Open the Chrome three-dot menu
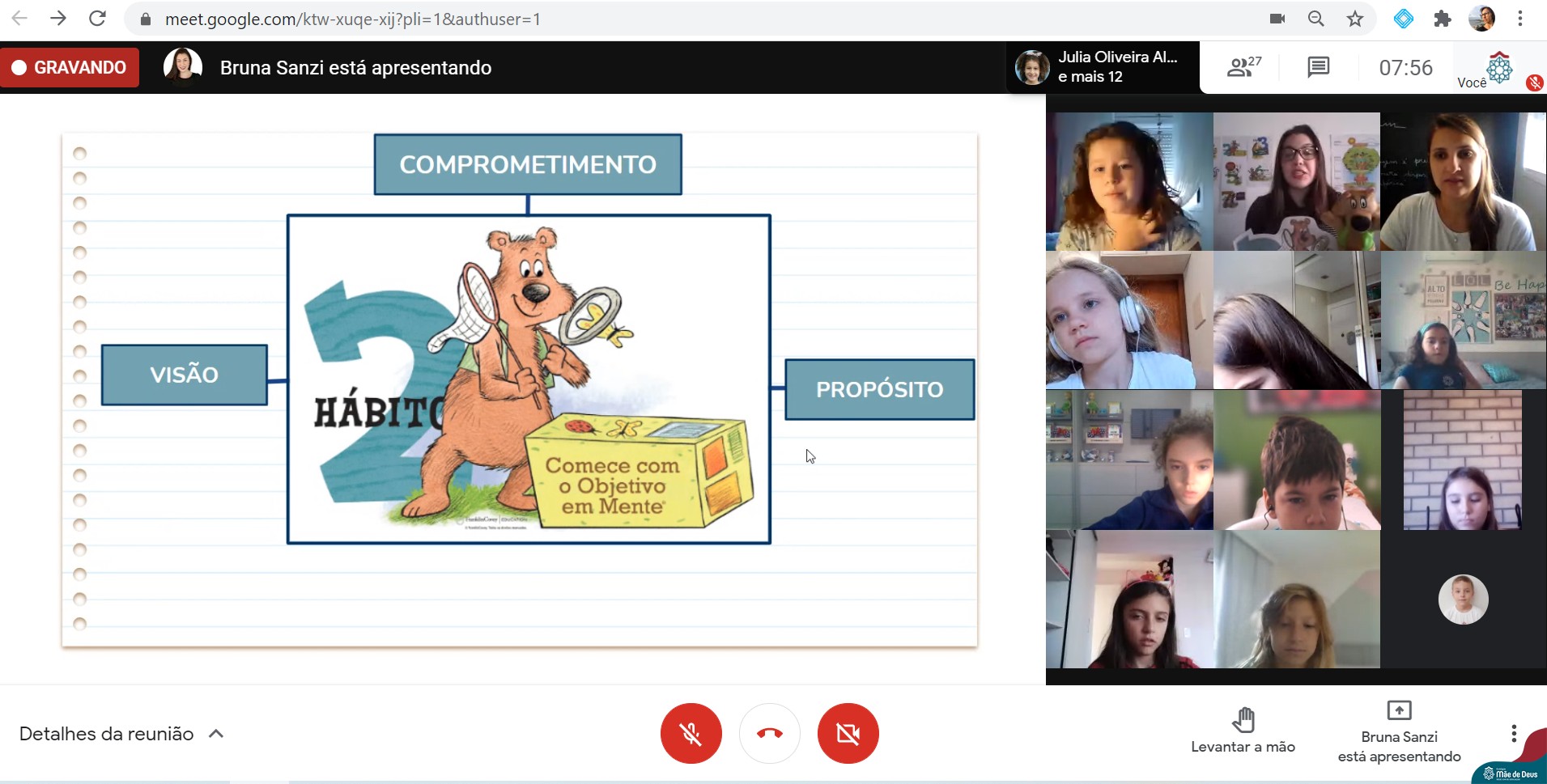Viewport: 1547px width, 784px height. click(1519, 19)
